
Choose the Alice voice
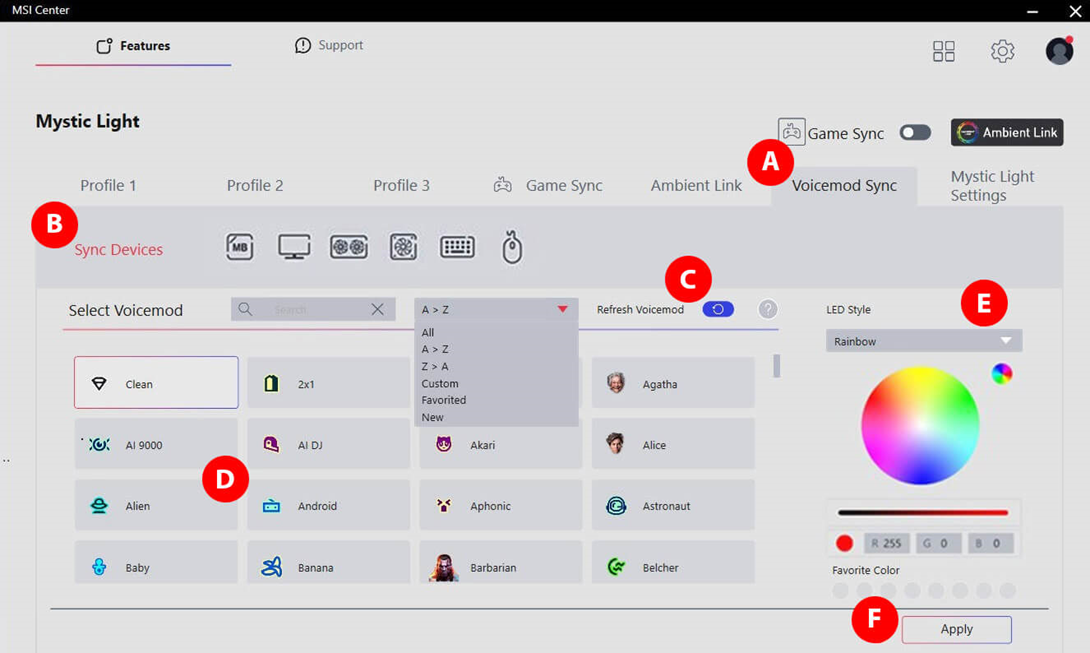(673, 444)
